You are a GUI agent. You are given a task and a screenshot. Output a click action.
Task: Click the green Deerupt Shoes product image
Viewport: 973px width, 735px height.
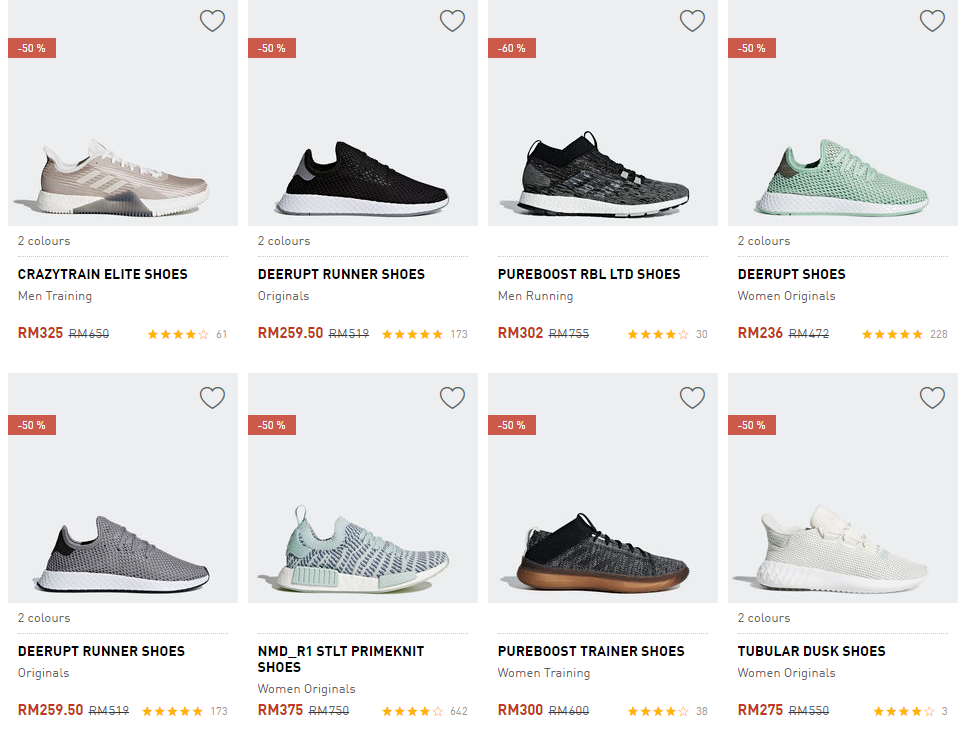click(x=842, y=176)
